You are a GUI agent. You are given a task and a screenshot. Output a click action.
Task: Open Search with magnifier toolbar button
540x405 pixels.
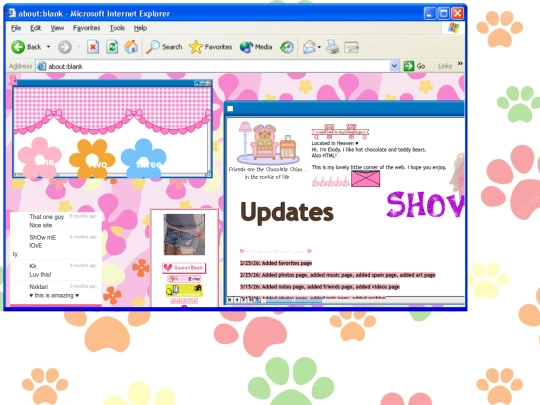tap(164, 47)
